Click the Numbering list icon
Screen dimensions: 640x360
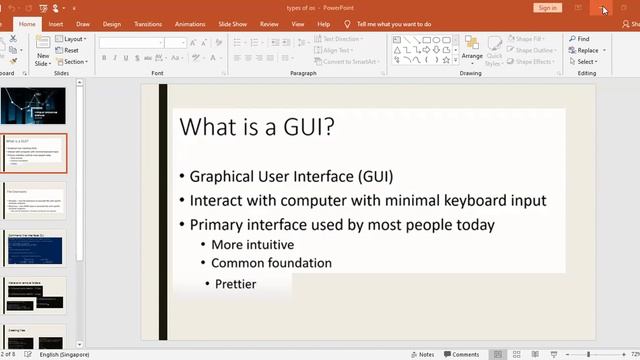pos(254,42)
